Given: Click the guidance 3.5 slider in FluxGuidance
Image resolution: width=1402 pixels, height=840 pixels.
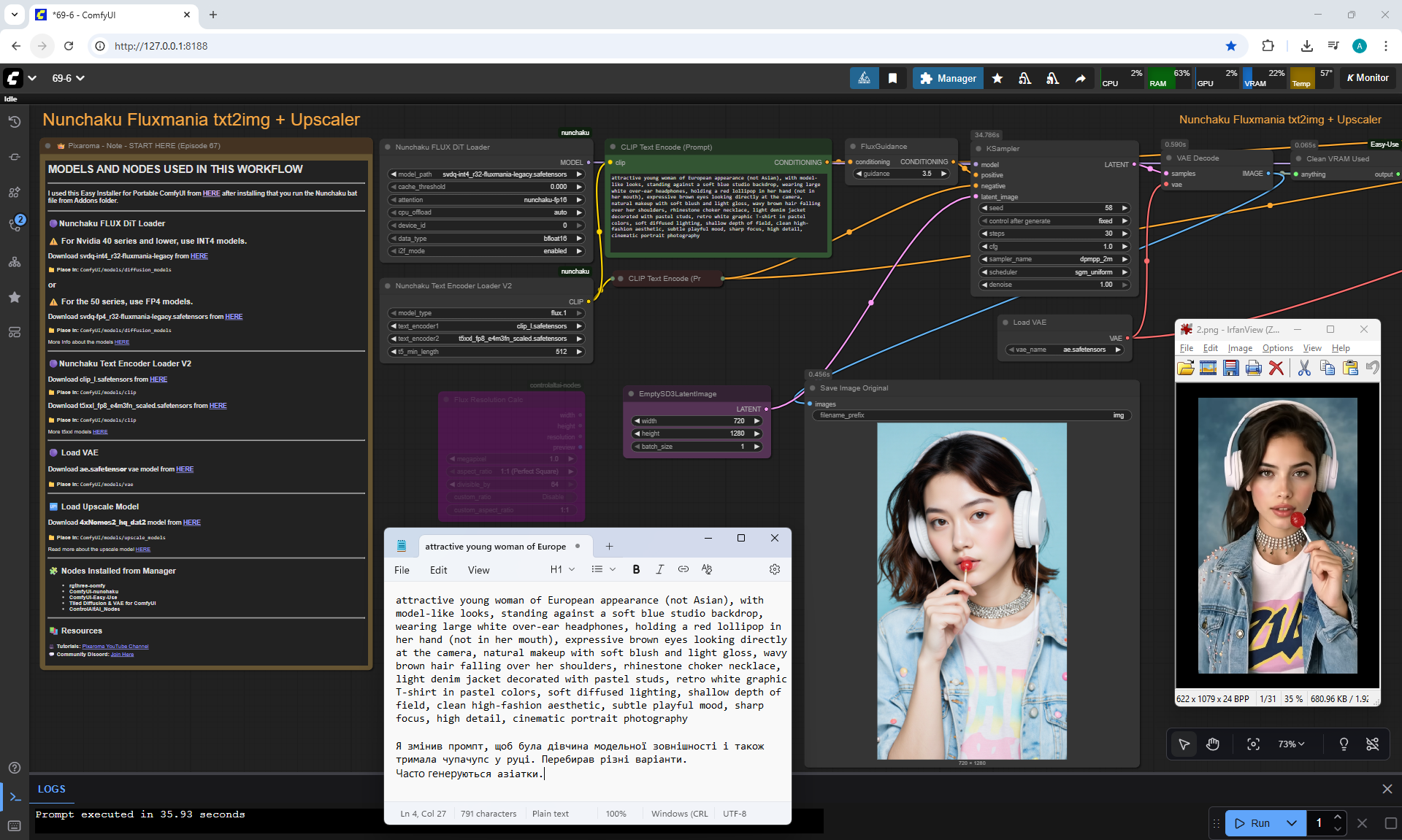Looking at the screenshot, I should [902, 174].
